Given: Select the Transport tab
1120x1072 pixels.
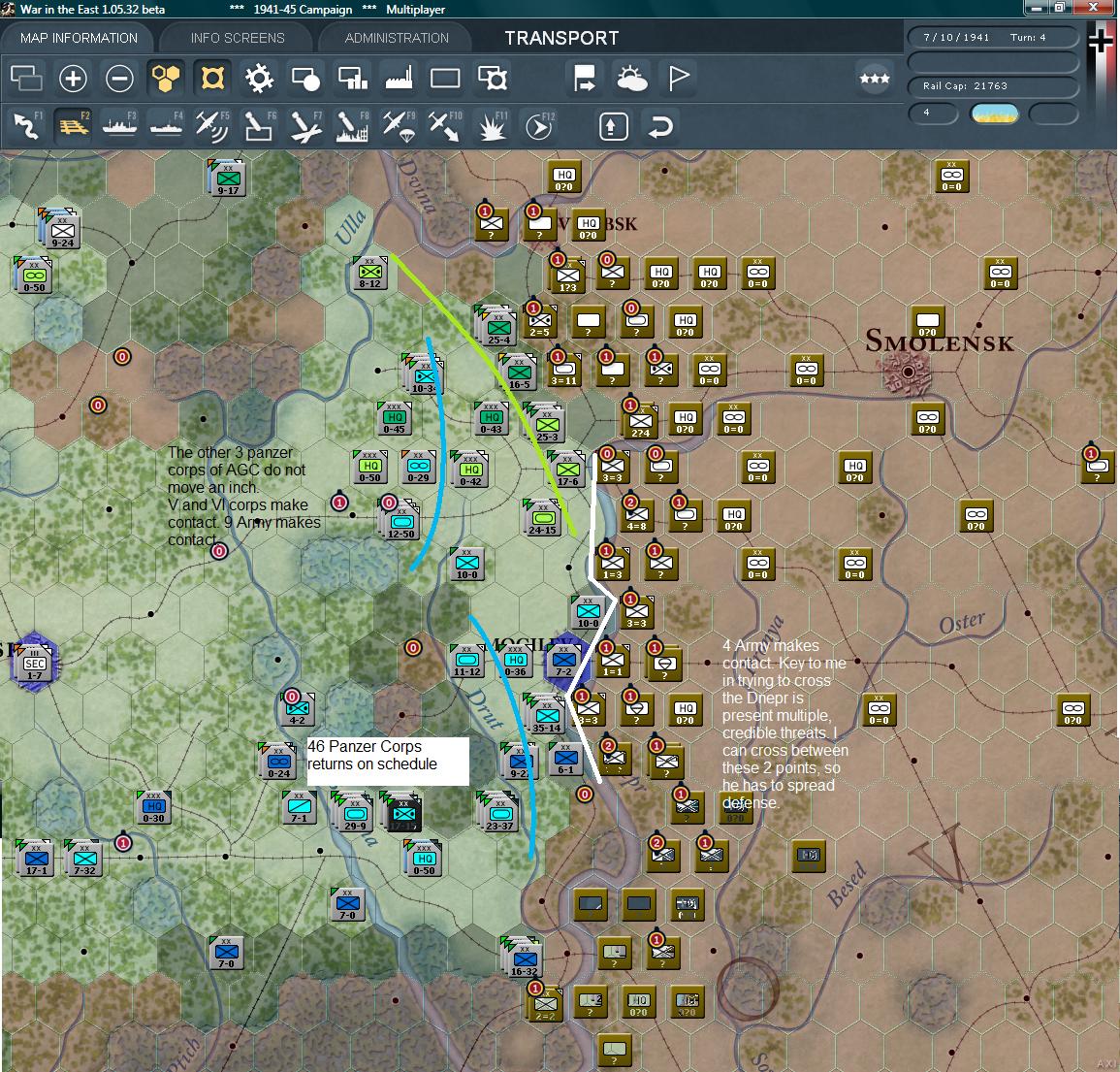Looking at the screenshot, I should (561, 38).
